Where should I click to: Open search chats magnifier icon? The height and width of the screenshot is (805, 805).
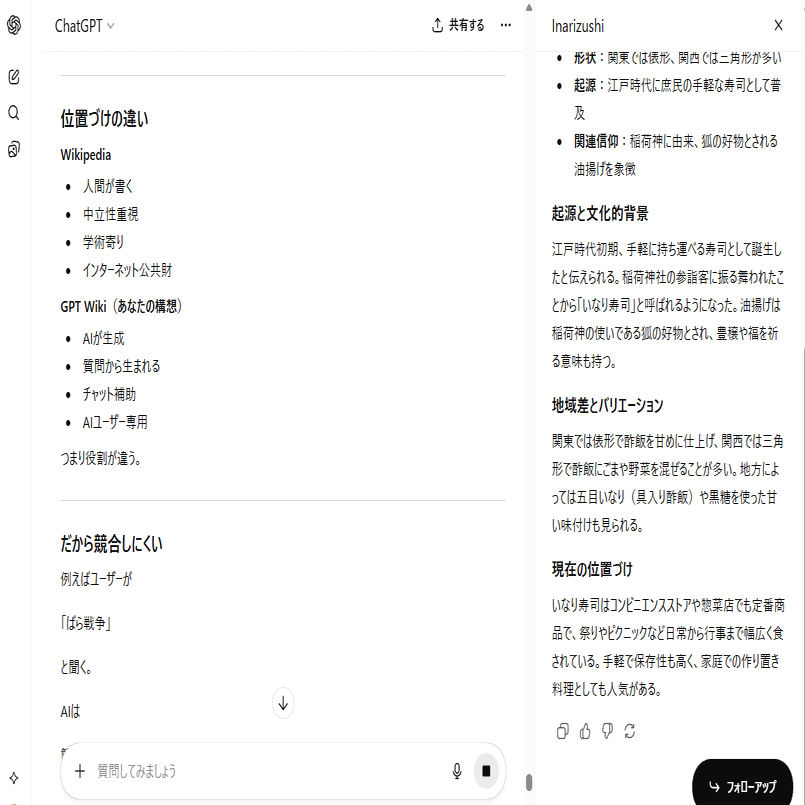point(14,113)
